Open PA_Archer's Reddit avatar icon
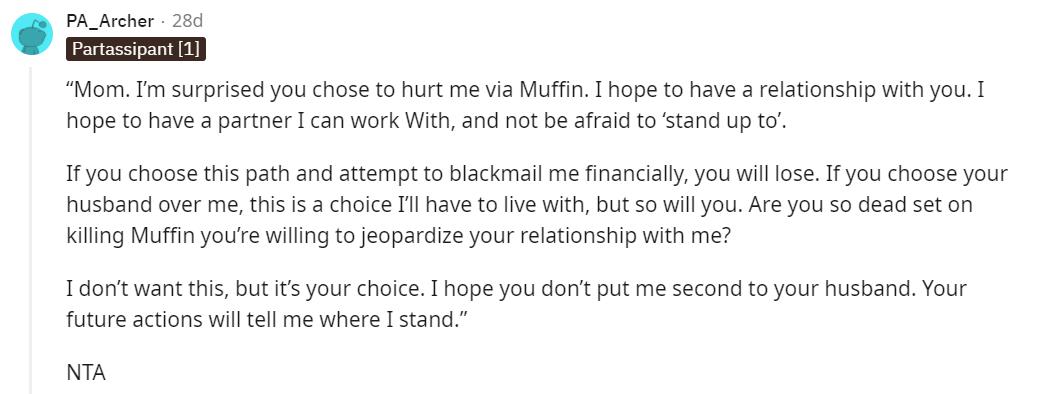 [x=32, y=34]
